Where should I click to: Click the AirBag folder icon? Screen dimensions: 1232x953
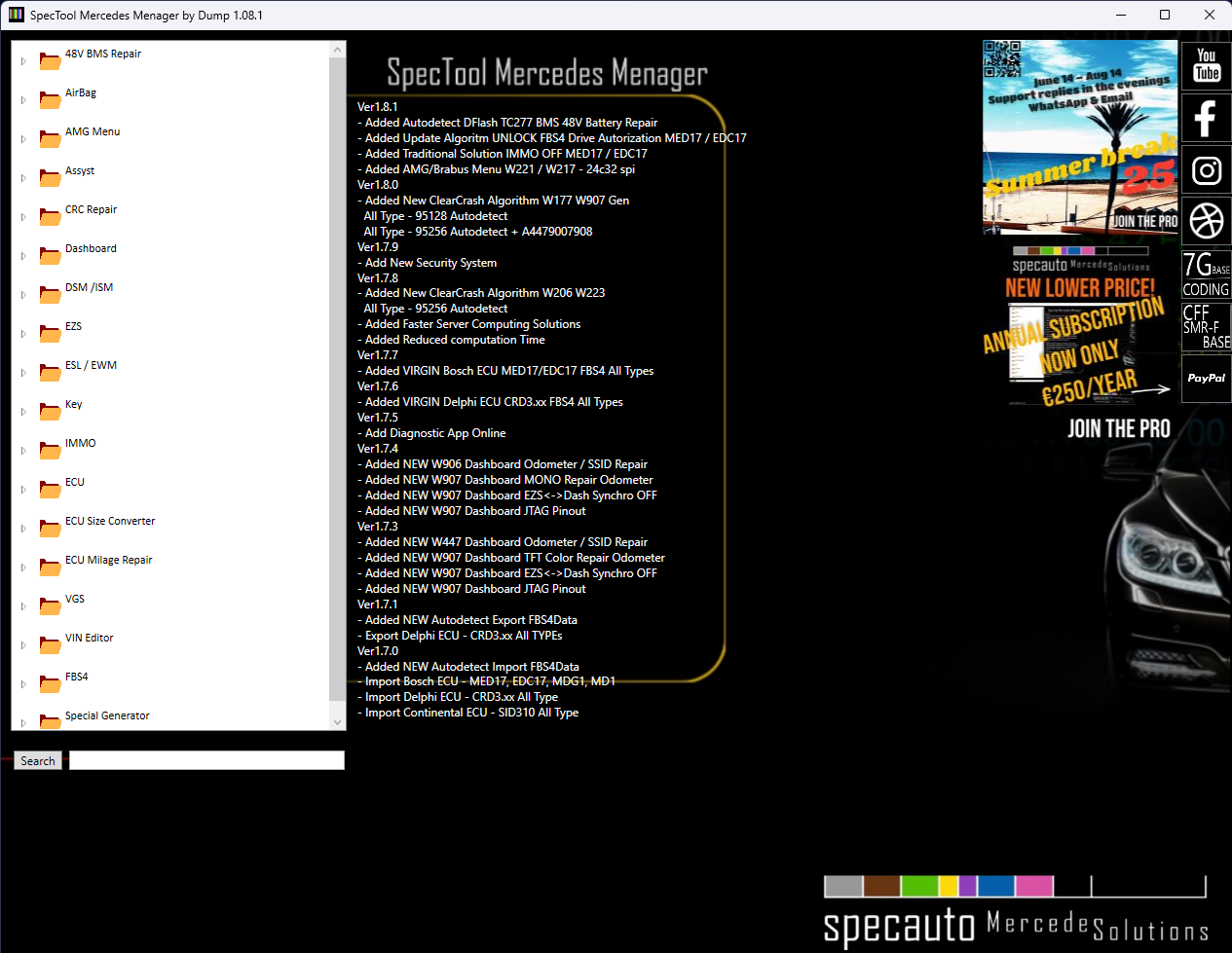click(x=50, y=100)
